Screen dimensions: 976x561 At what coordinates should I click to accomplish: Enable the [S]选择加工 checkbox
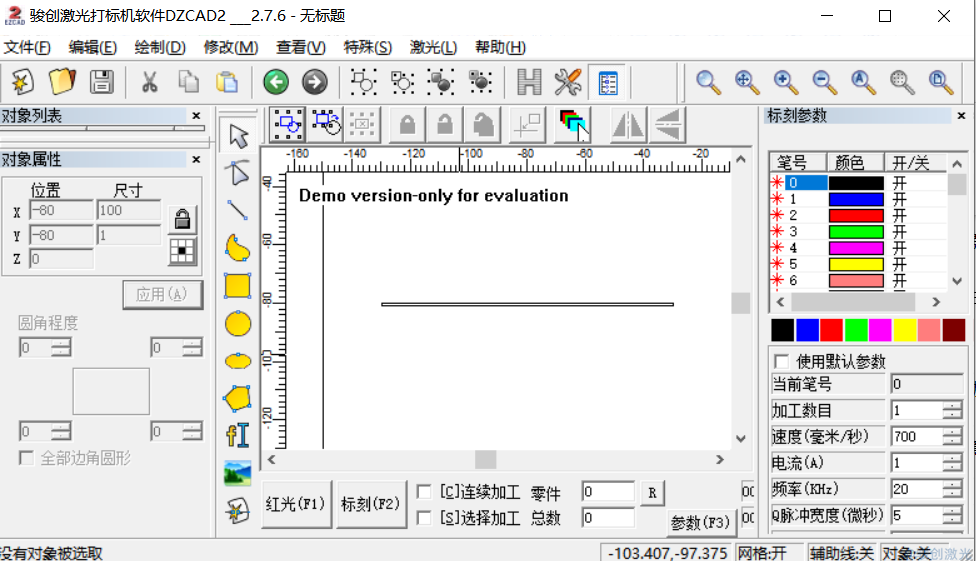click(x=424, y=518)
